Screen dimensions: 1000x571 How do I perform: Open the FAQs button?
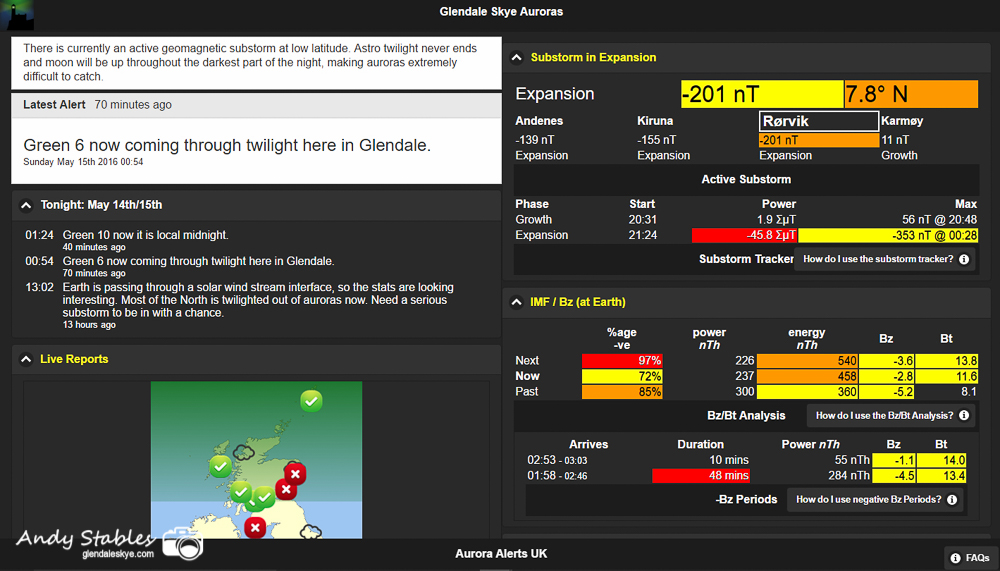(x=970, y=558)
